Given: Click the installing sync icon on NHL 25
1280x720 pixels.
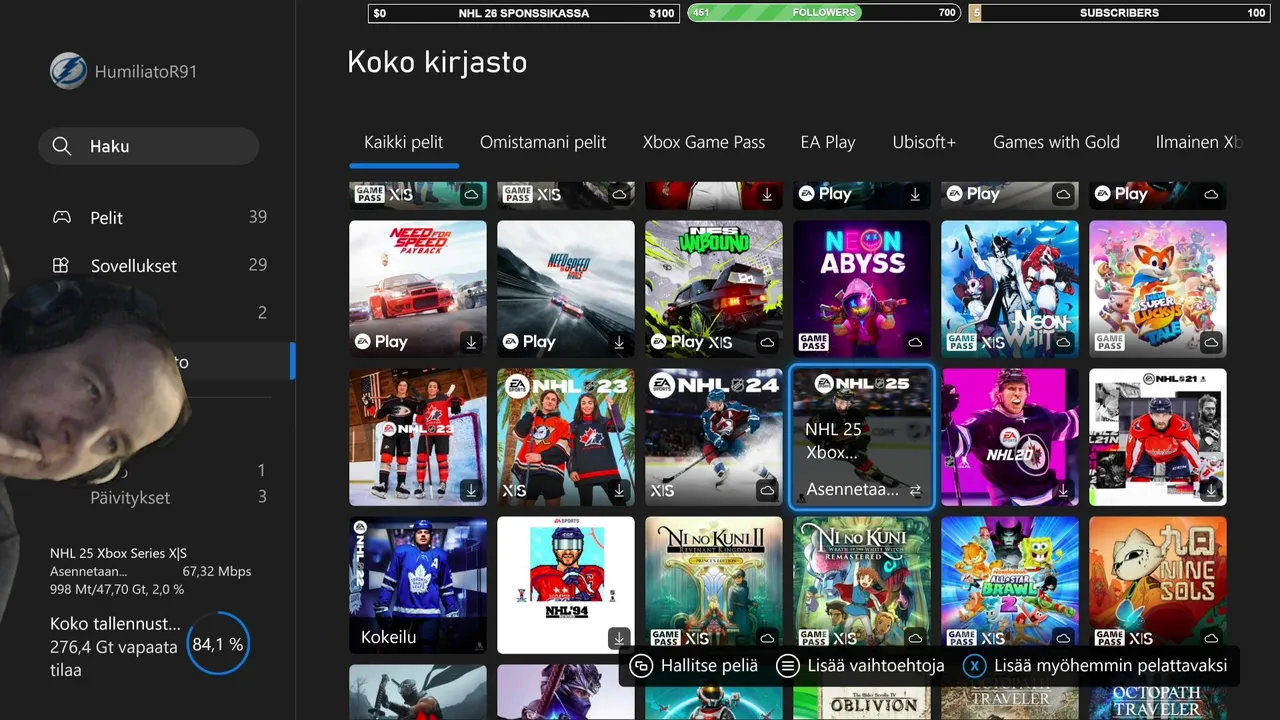Looking at the screenshot, I should coord(915,490).
